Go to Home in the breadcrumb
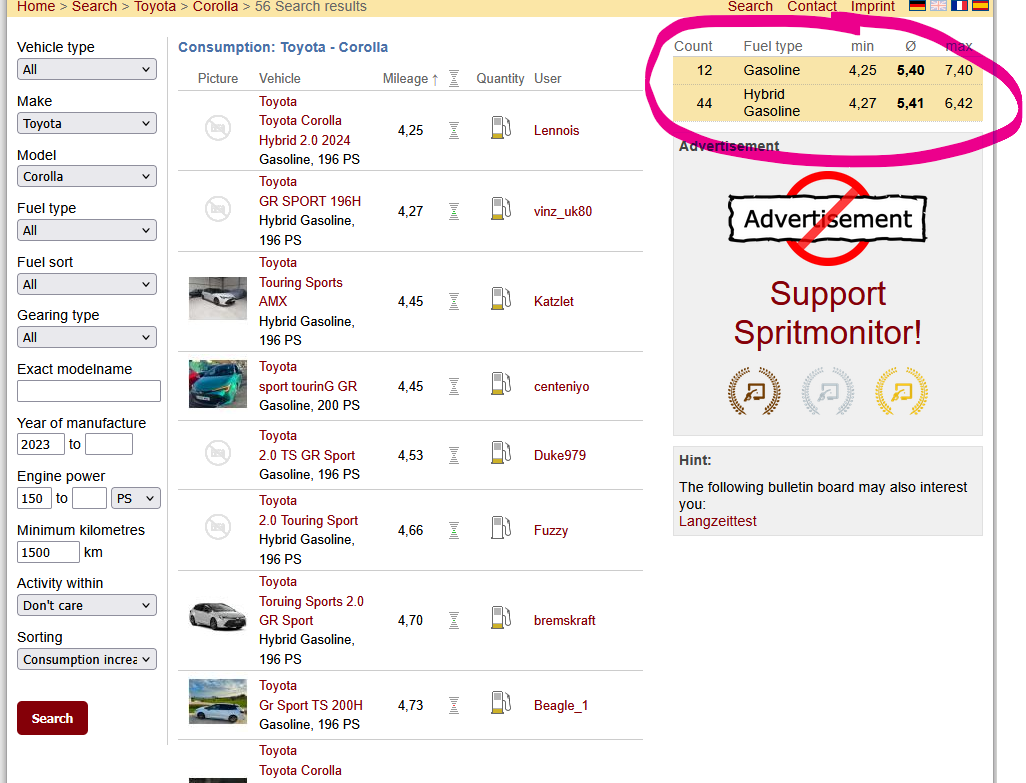Image resolution: width=1026 pixels, height=783 pixels. pyautogui.click(x=36, y=7)
